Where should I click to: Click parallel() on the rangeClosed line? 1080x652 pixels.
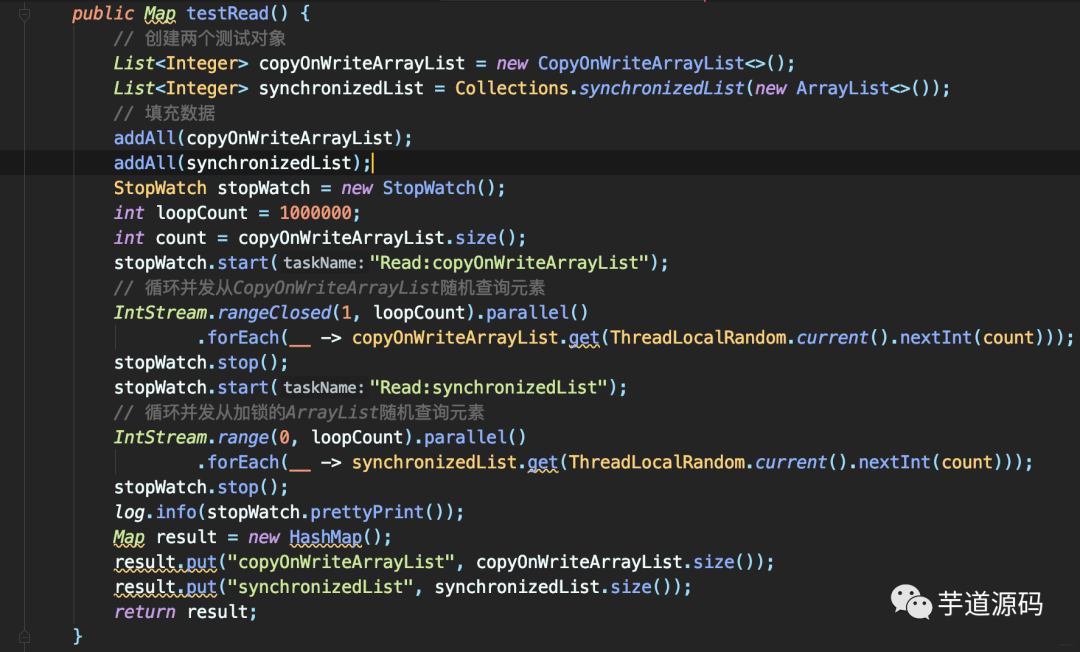pos(537,313)
